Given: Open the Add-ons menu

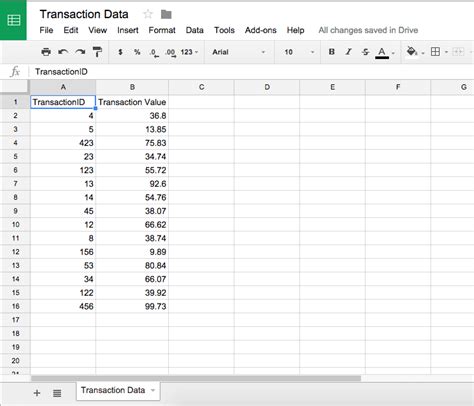Looking at the screenshot, I should click(261, 30).
